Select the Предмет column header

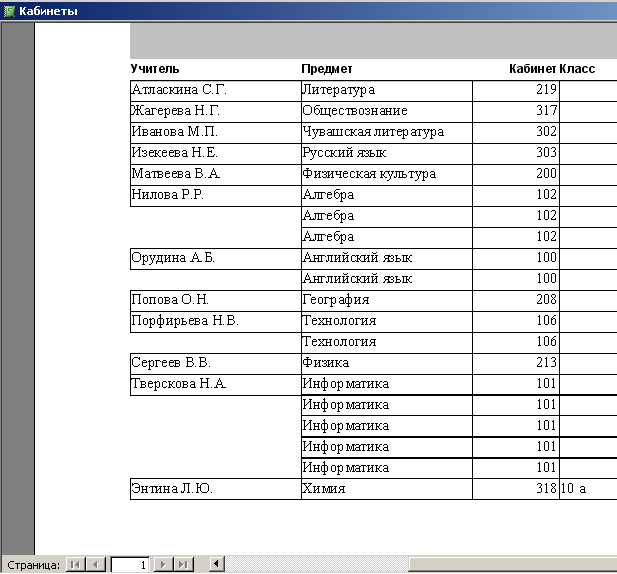[327, 69]
